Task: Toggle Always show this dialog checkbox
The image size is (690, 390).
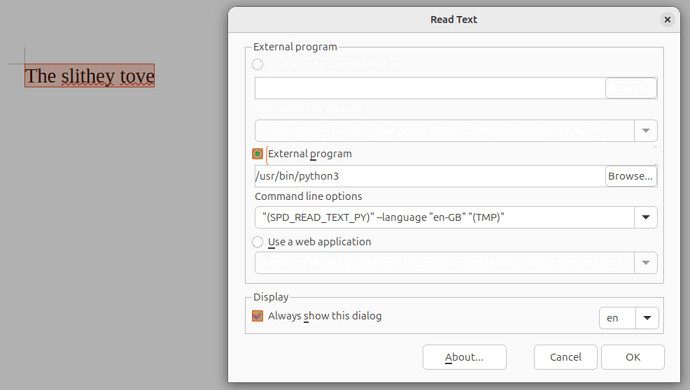Action: [257, 316]
